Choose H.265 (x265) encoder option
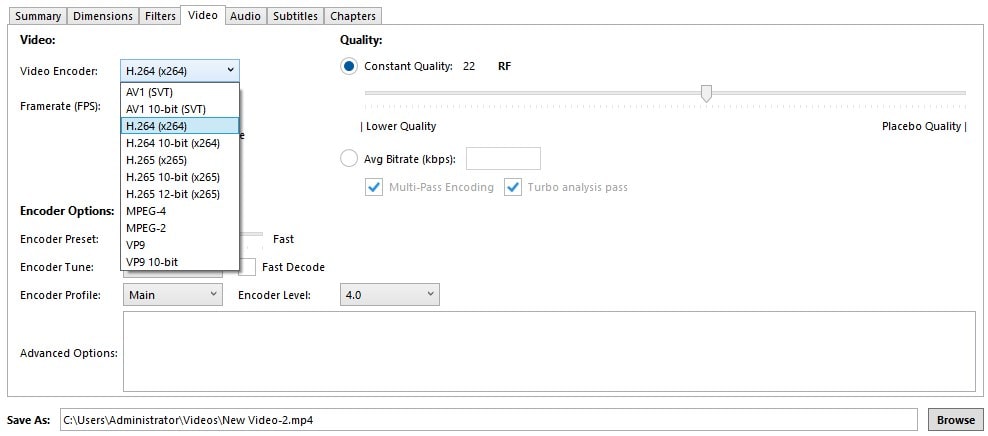Image resolution: width=988 pixels, height=436 pixels. [156, 160]
